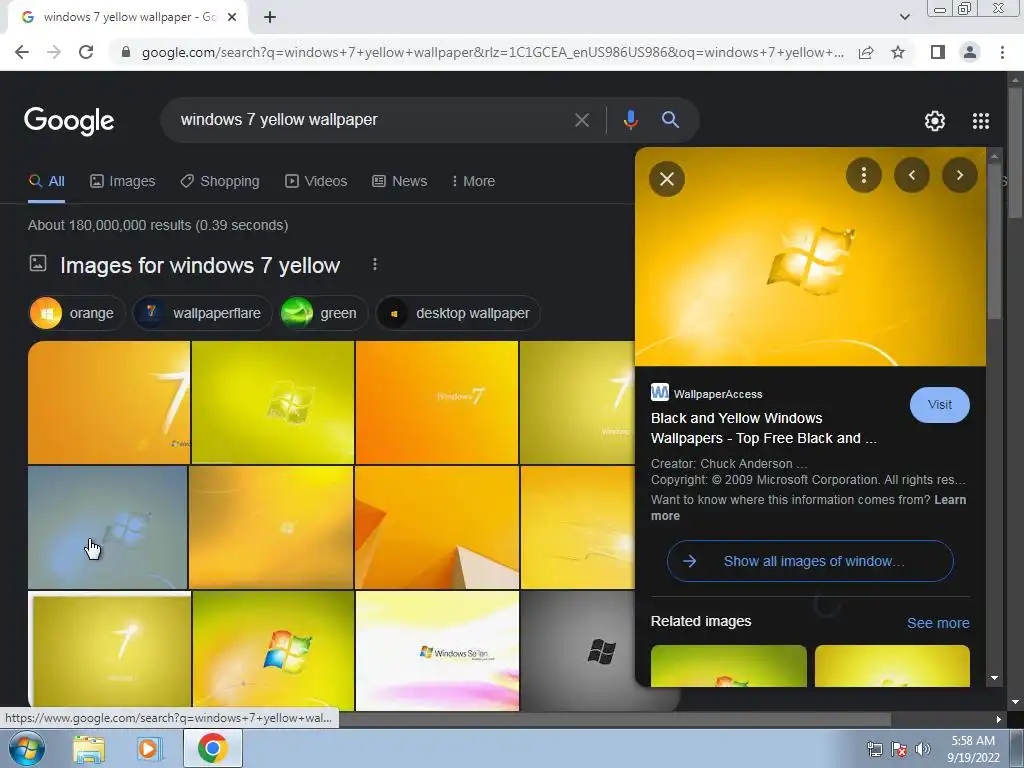Viewport: 1024px width, 768px height.
Task: Go back to the previous page
Action: 22,52
